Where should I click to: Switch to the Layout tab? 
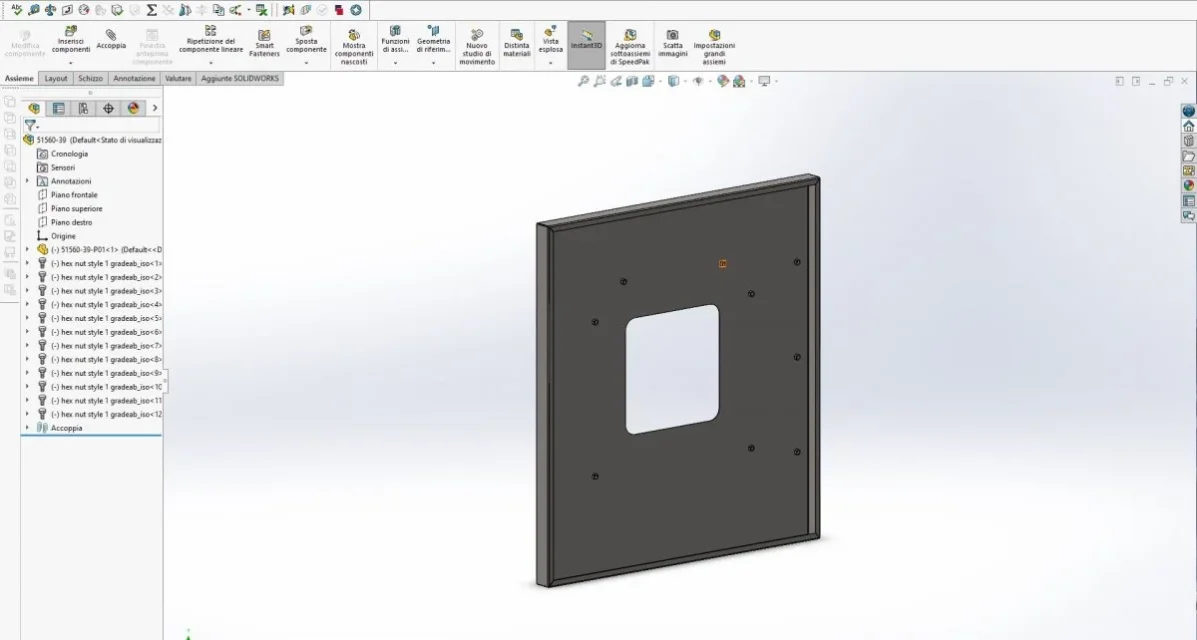(x=56, y=79)
